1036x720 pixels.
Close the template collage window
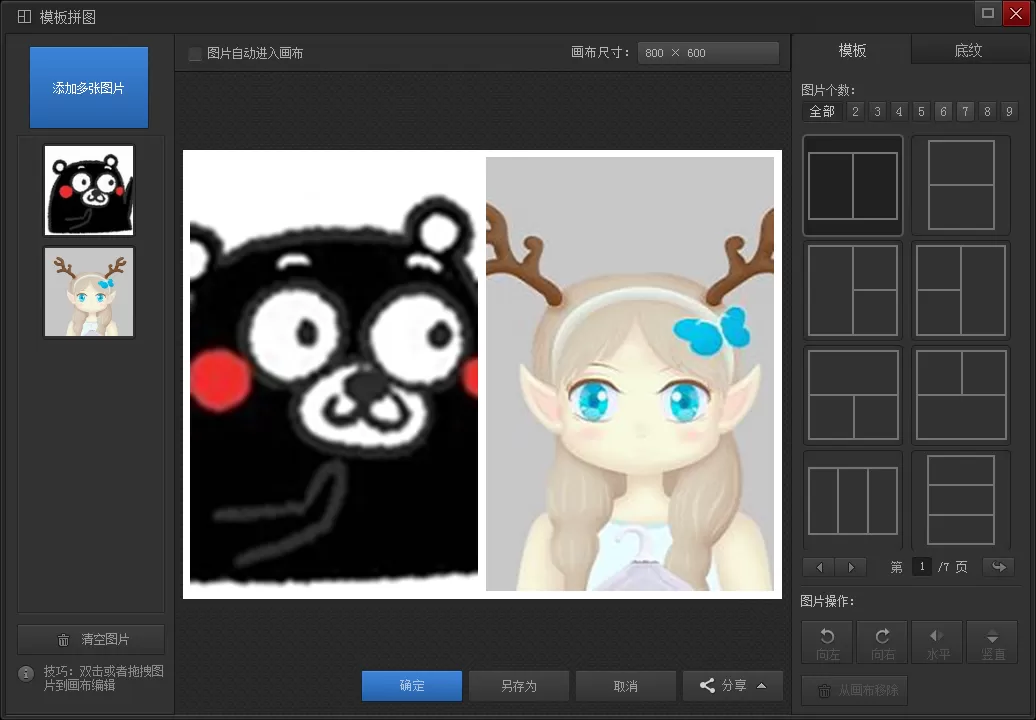click(x=1016, y=13)
